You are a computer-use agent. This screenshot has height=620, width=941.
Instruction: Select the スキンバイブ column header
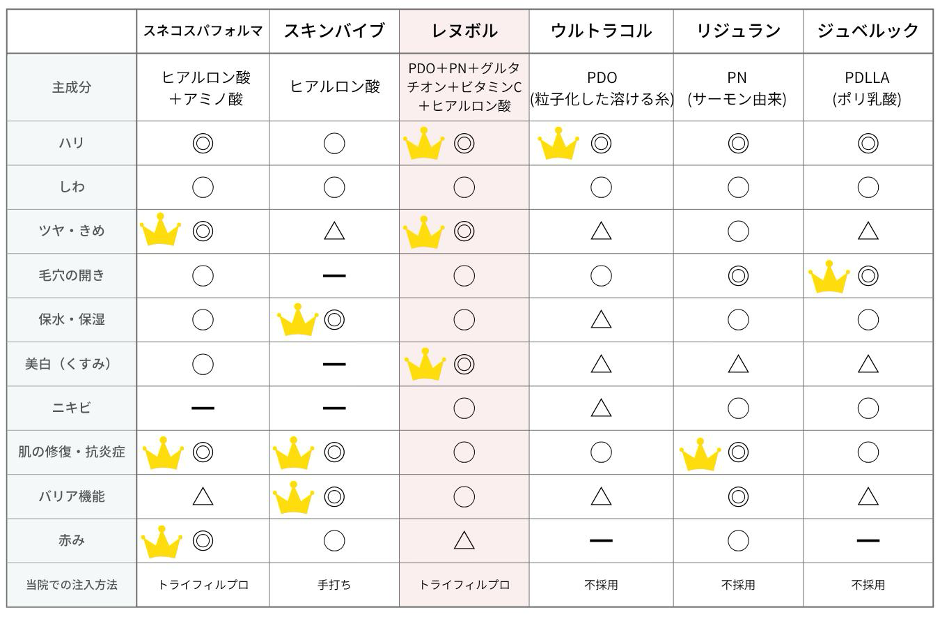pyautogui.click(x=334, y=31)
